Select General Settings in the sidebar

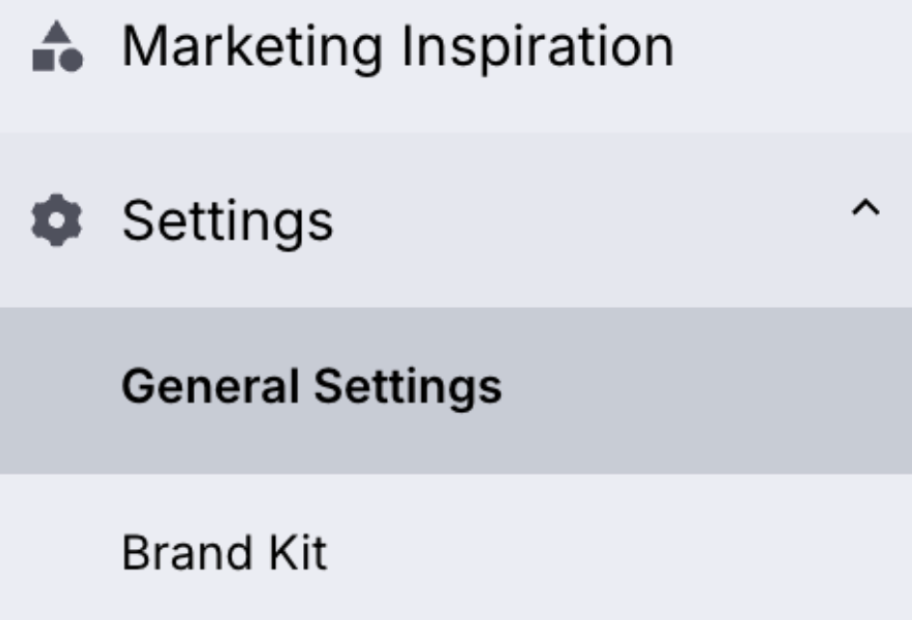click(x=311, y=387)
